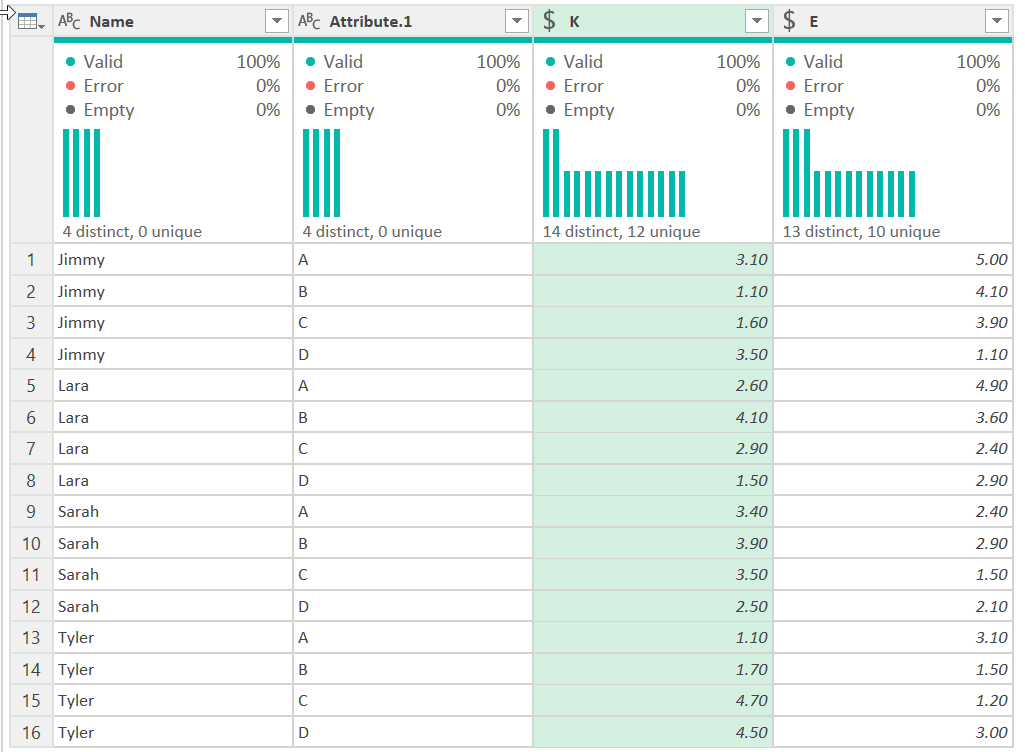The image size is (1025, 752).
Task: Select row number 1
Action: click(31, 260)
